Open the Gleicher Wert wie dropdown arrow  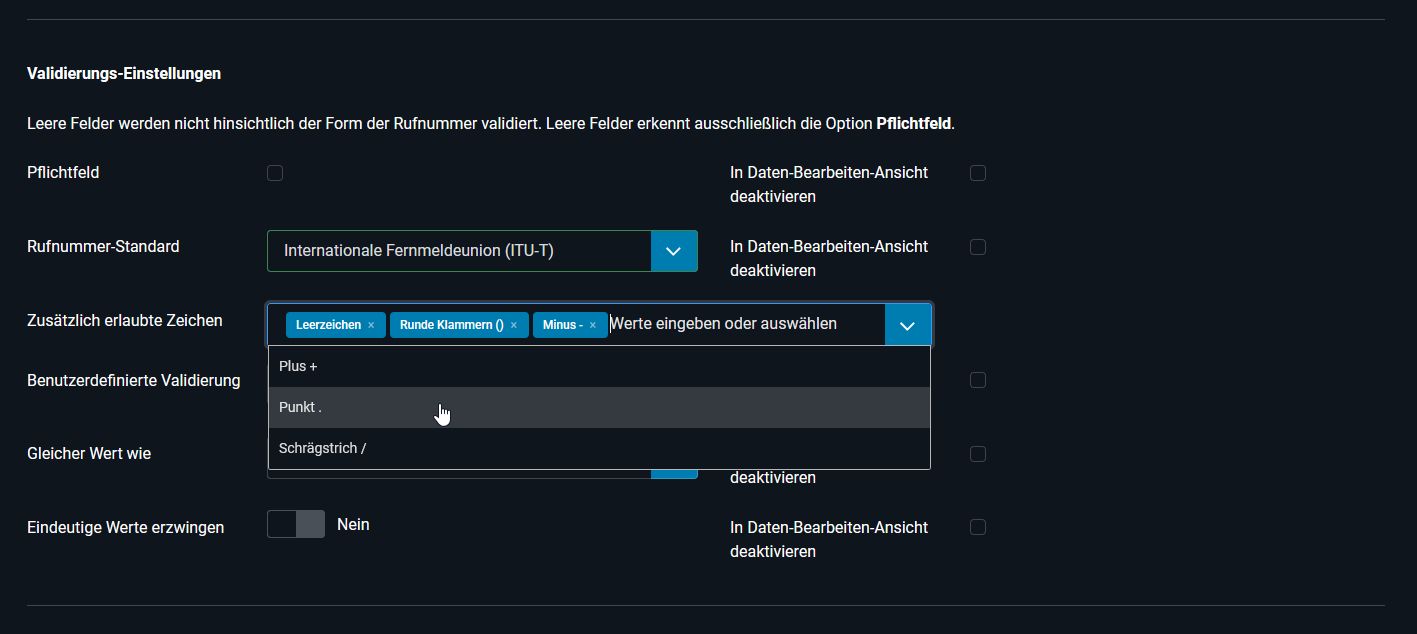(x=674, y=472)
